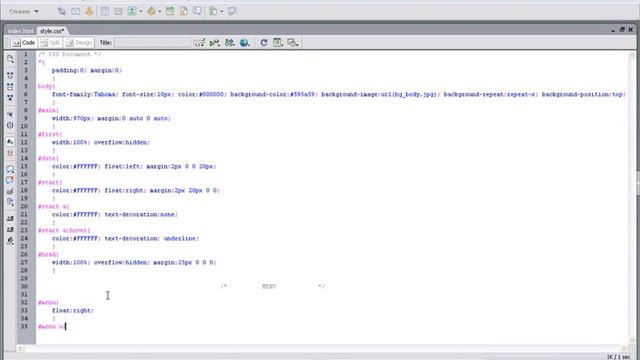
Task: Insert a Hyperlink from the Insert bar
Action: [x=62, y=11]
